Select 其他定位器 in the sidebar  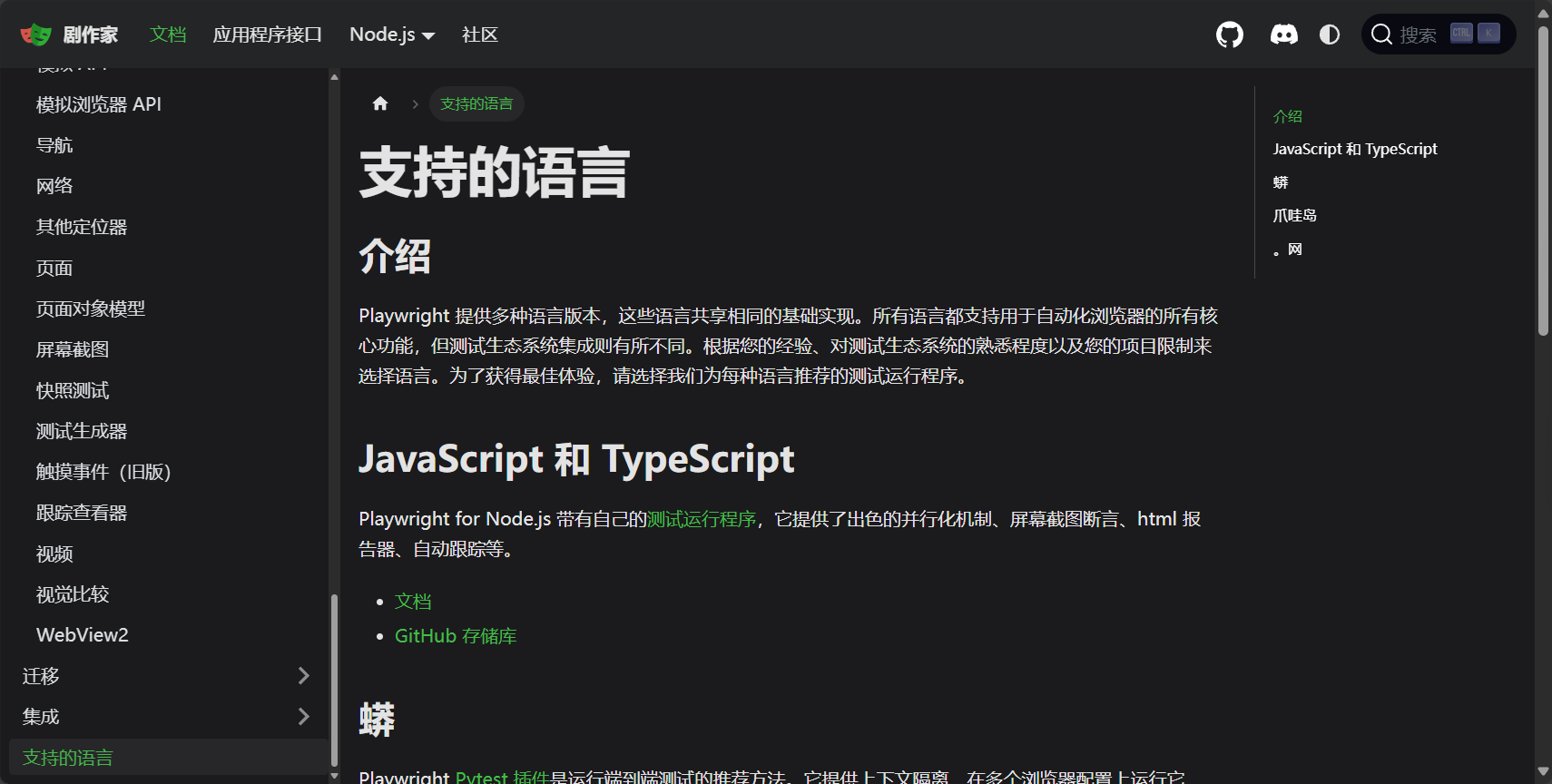click(x=82, y=227)
